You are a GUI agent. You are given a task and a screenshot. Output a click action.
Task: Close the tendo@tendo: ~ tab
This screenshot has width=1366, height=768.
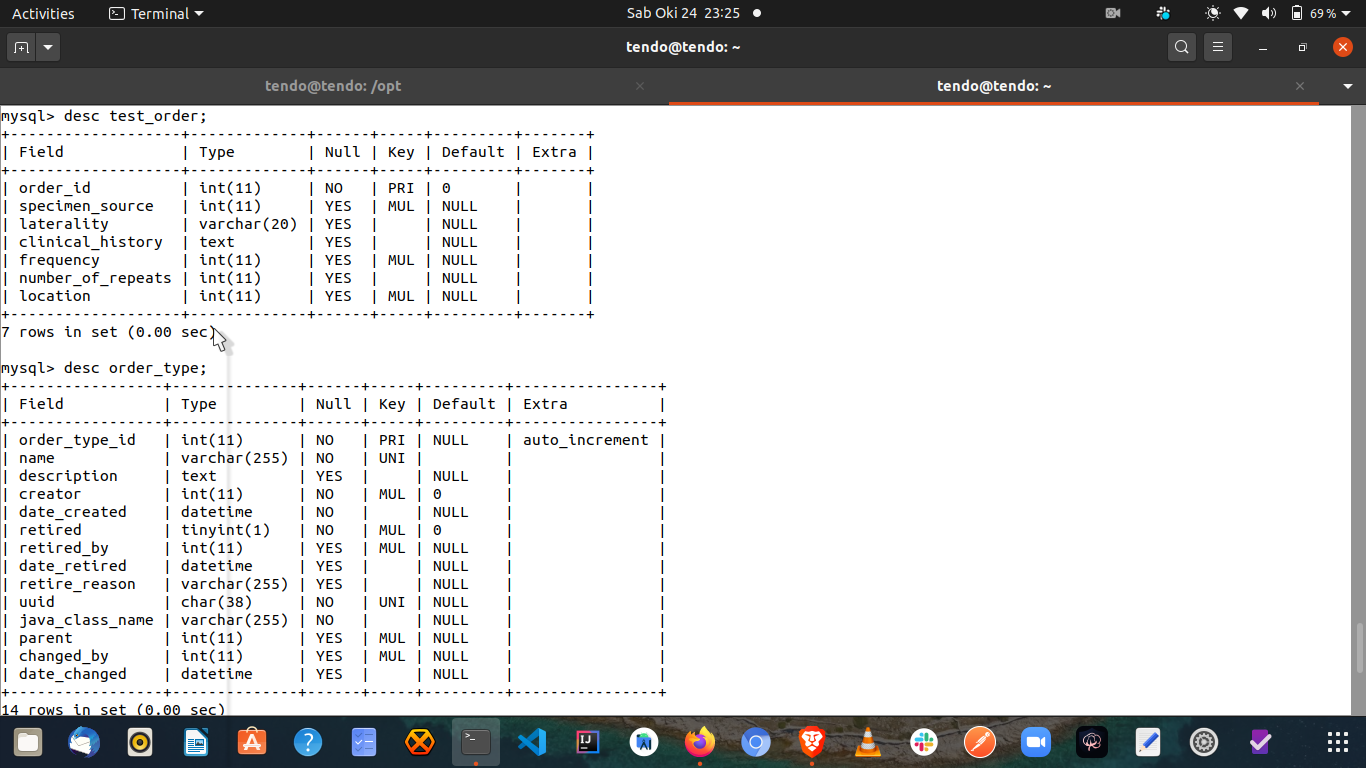(1300, 86)
